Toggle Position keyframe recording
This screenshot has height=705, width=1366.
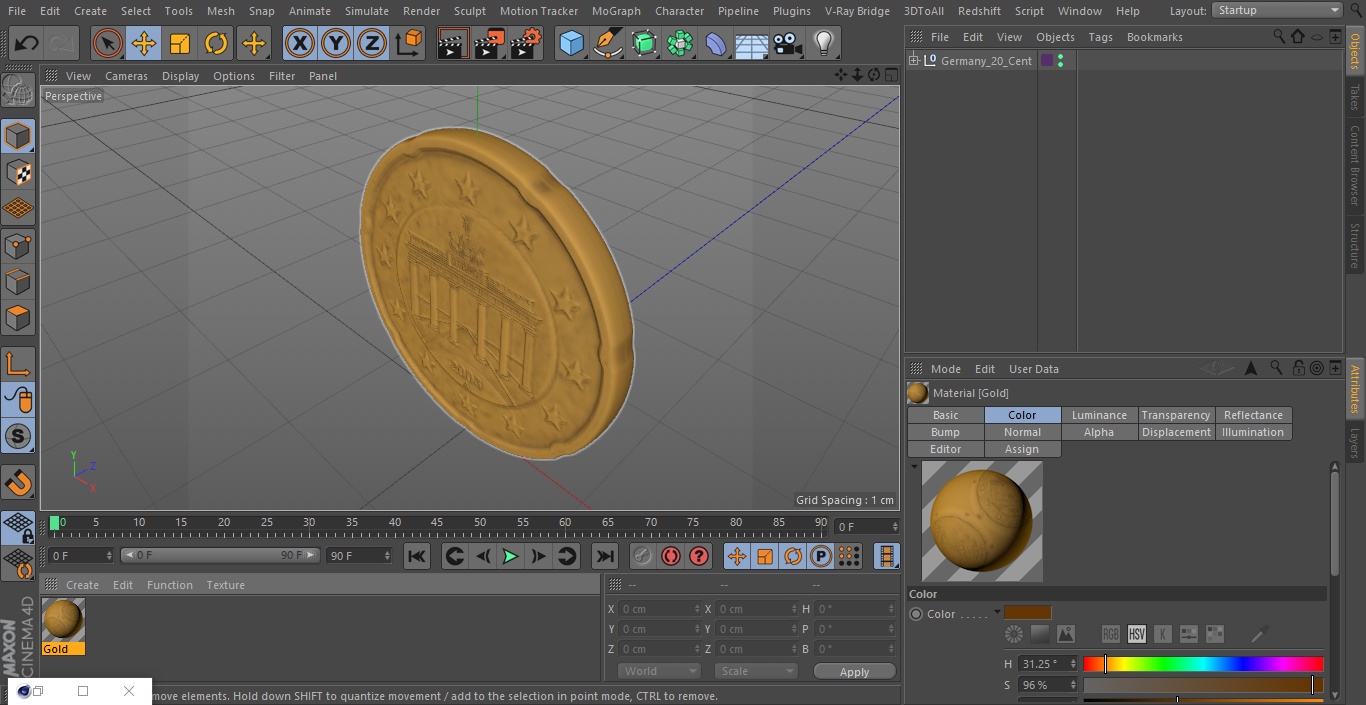[737, 556]
